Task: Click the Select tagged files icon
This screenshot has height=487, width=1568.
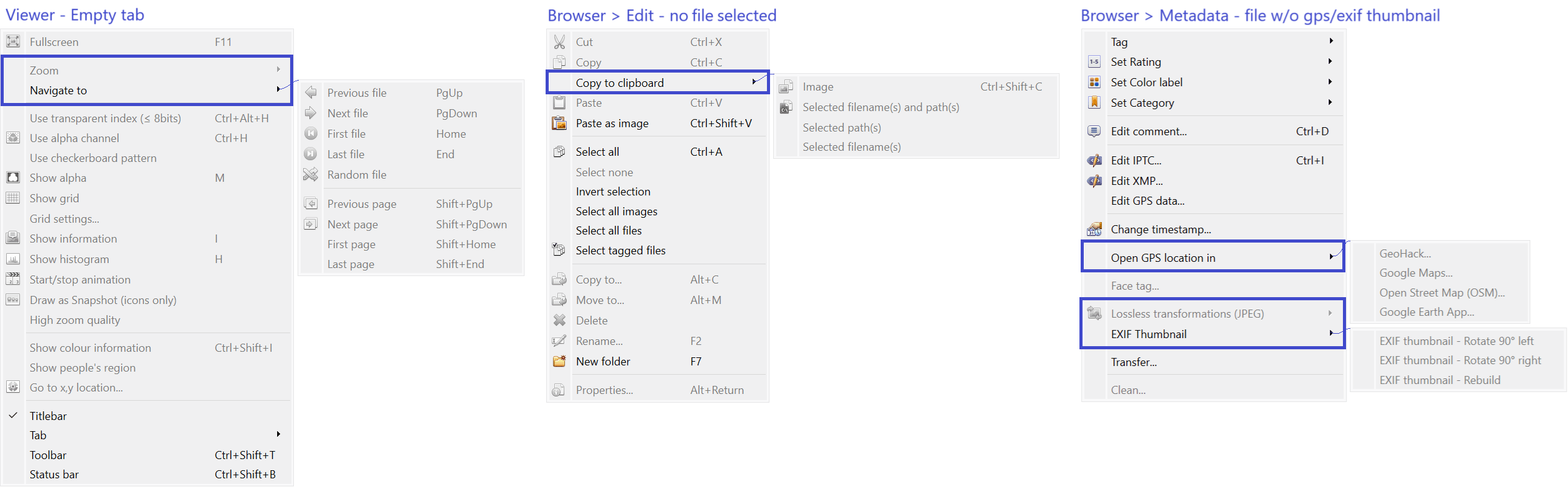Action: [x=559, y=251]
